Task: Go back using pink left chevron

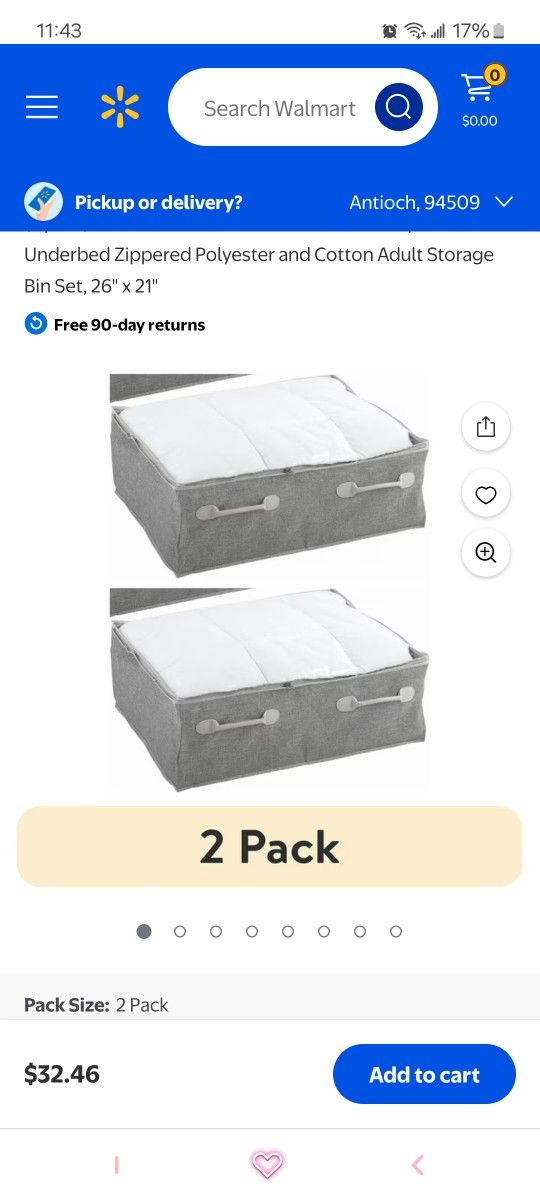Action: pos(418,1164)
